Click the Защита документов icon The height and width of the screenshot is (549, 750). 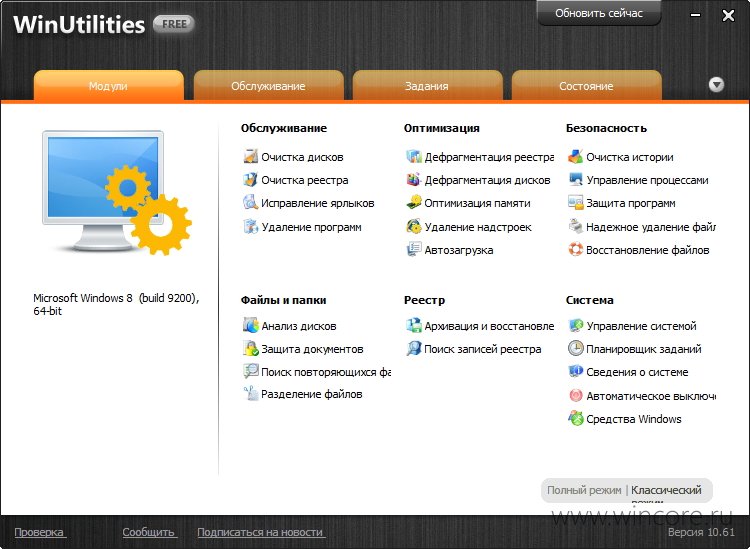[x=250, y=349]
